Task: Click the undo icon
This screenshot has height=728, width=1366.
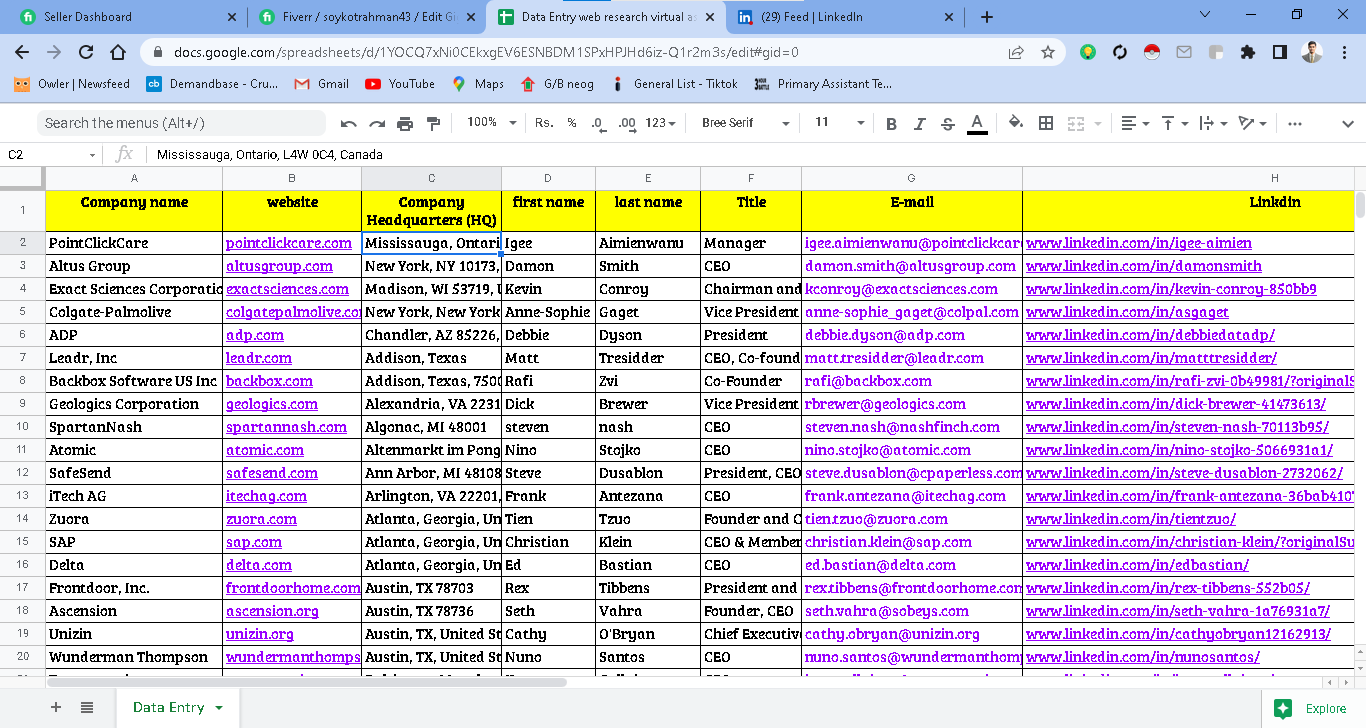Action: pos(348,122)
